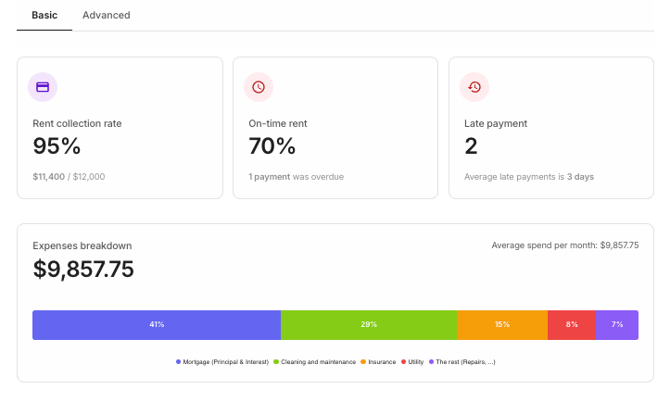
Task: Click the green 29% bar segment
Action: click(369, 325)
